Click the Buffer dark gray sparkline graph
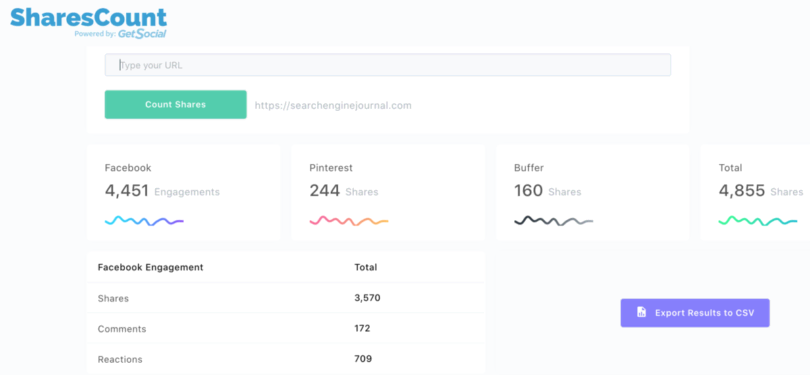Screen dimensions: 810x375 tap(553, 221)
